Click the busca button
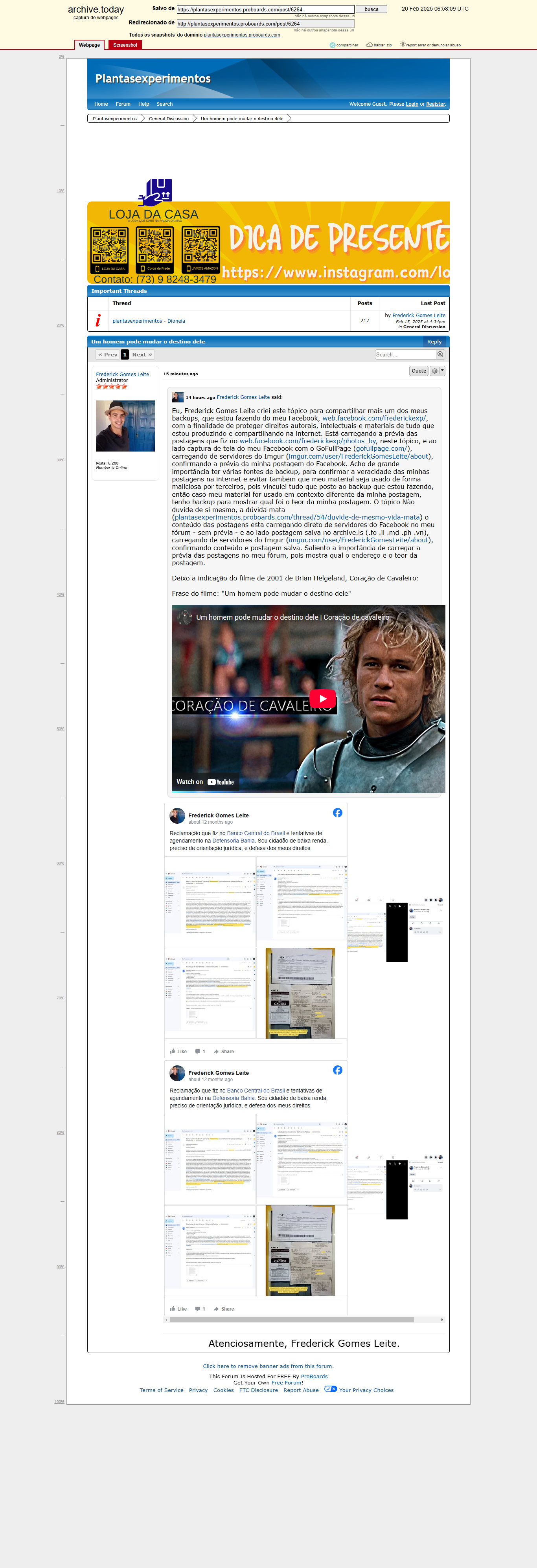Viewport: 537px width, 1568px height. [x=371, y=9]
